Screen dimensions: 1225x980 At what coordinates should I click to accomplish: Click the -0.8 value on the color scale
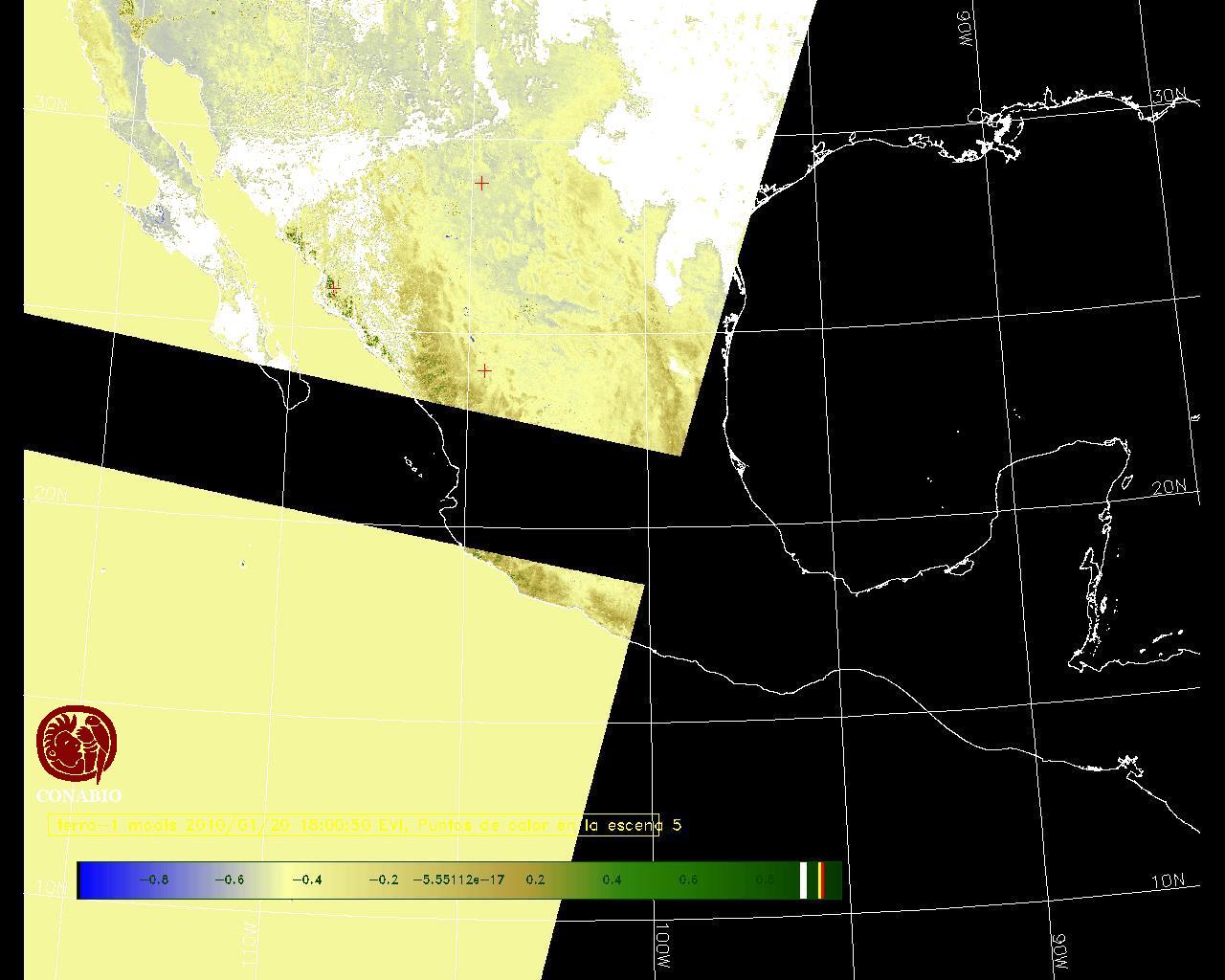tap(153, 880)
